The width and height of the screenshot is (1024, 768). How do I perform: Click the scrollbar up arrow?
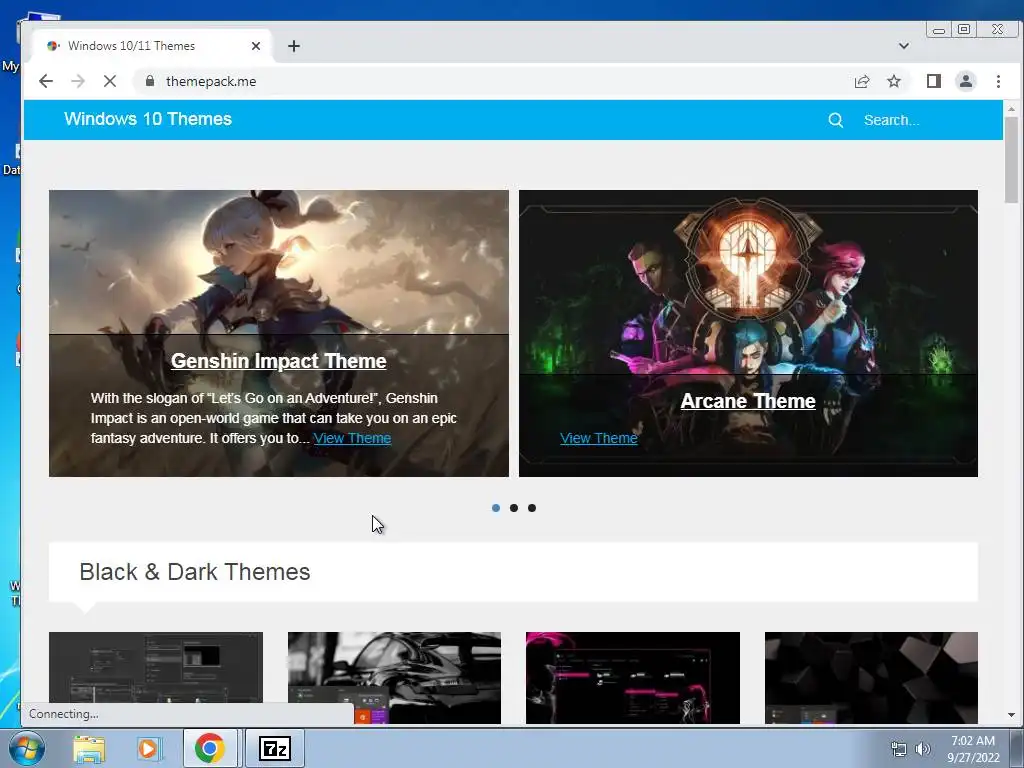[x=1012, y=109]
